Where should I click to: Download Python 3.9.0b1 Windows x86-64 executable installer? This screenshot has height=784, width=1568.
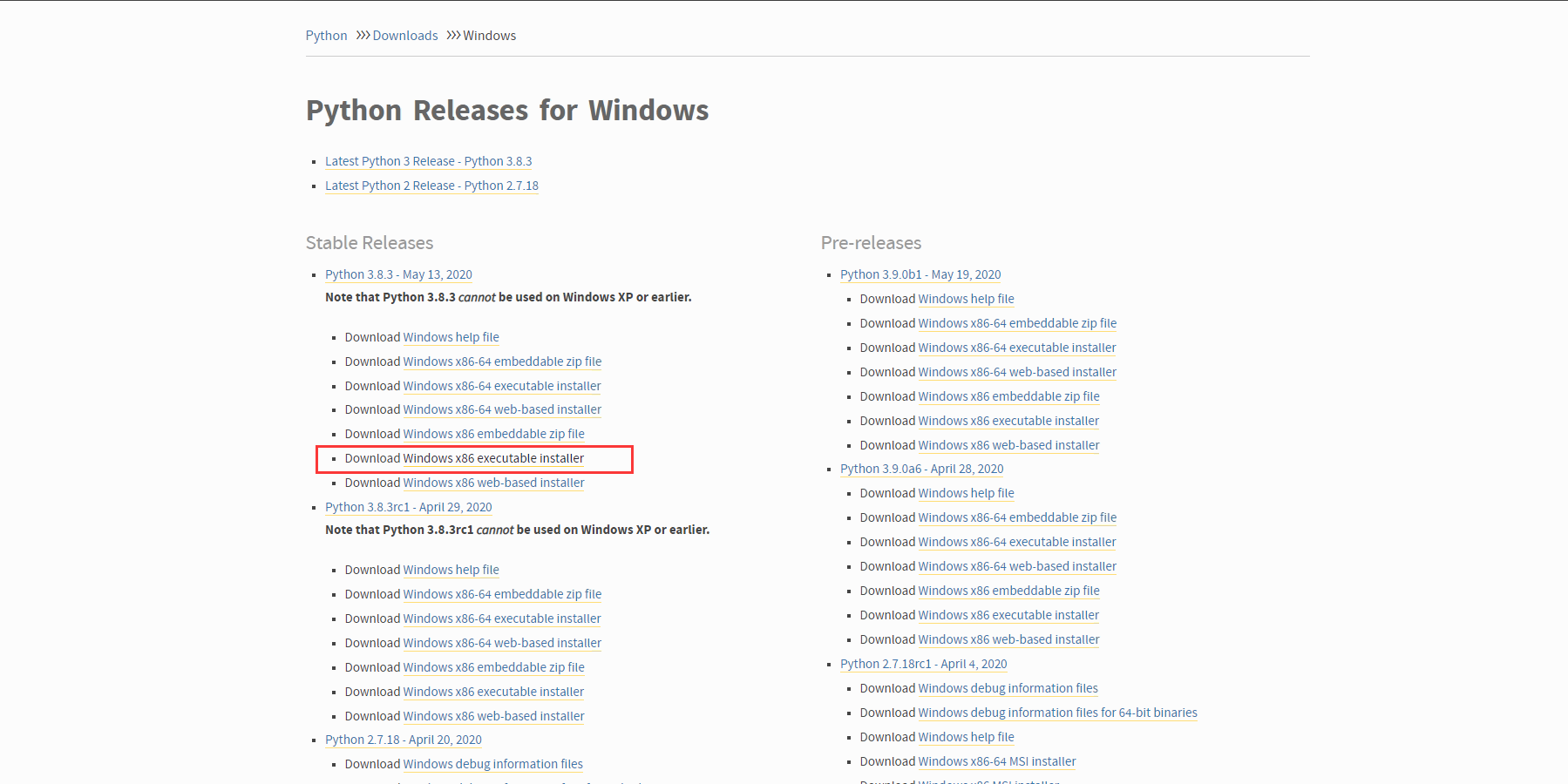point(1017,348)
